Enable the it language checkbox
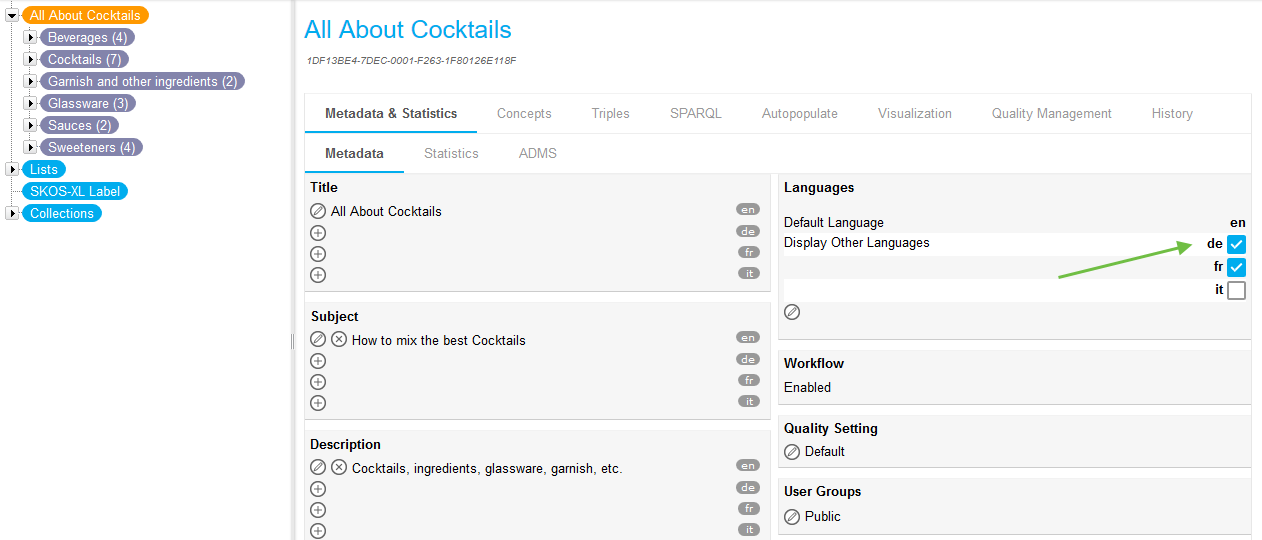 (x=1236, y=291)
